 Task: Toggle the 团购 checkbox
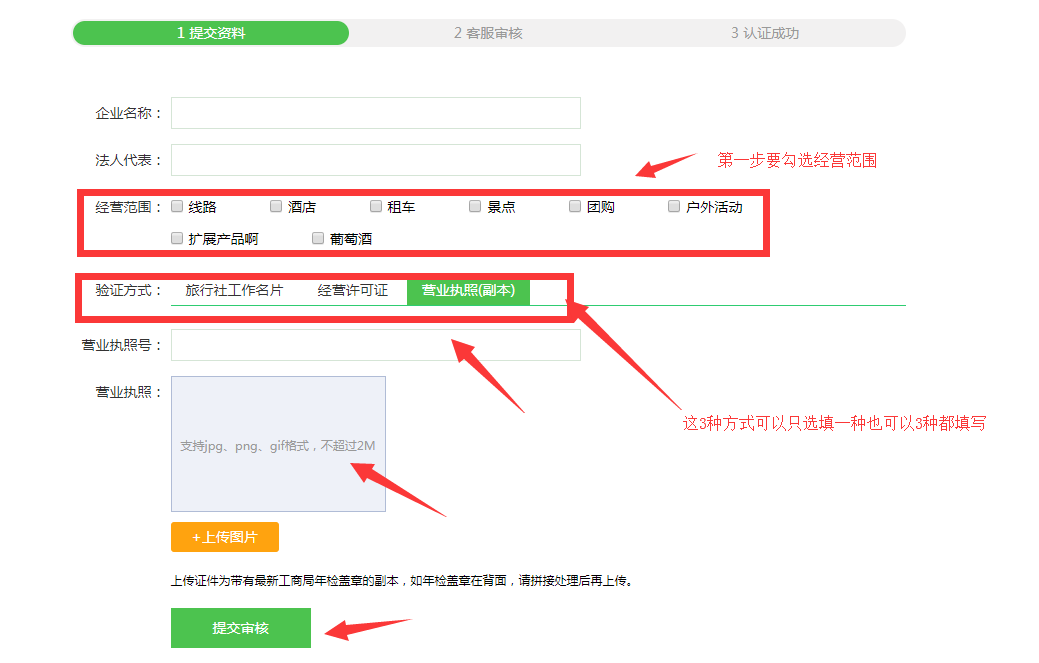pyautogui.click(x=575, y=207)
